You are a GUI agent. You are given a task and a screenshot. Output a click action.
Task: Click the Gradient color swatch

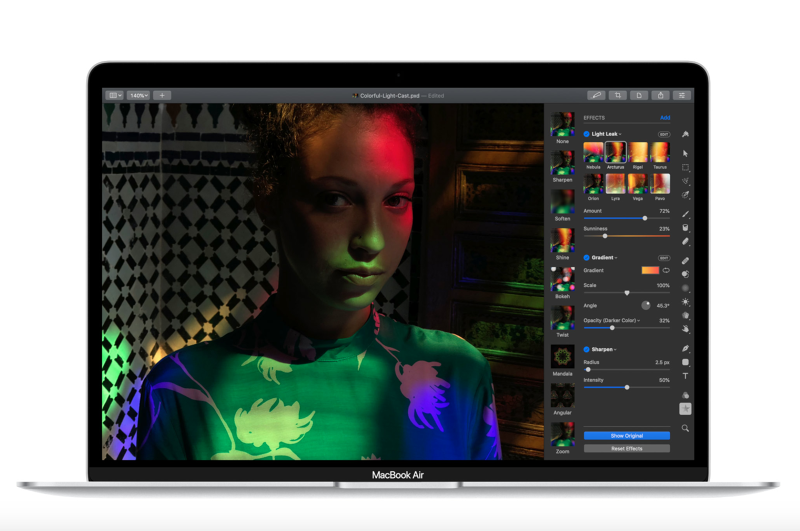click(650, 271)
